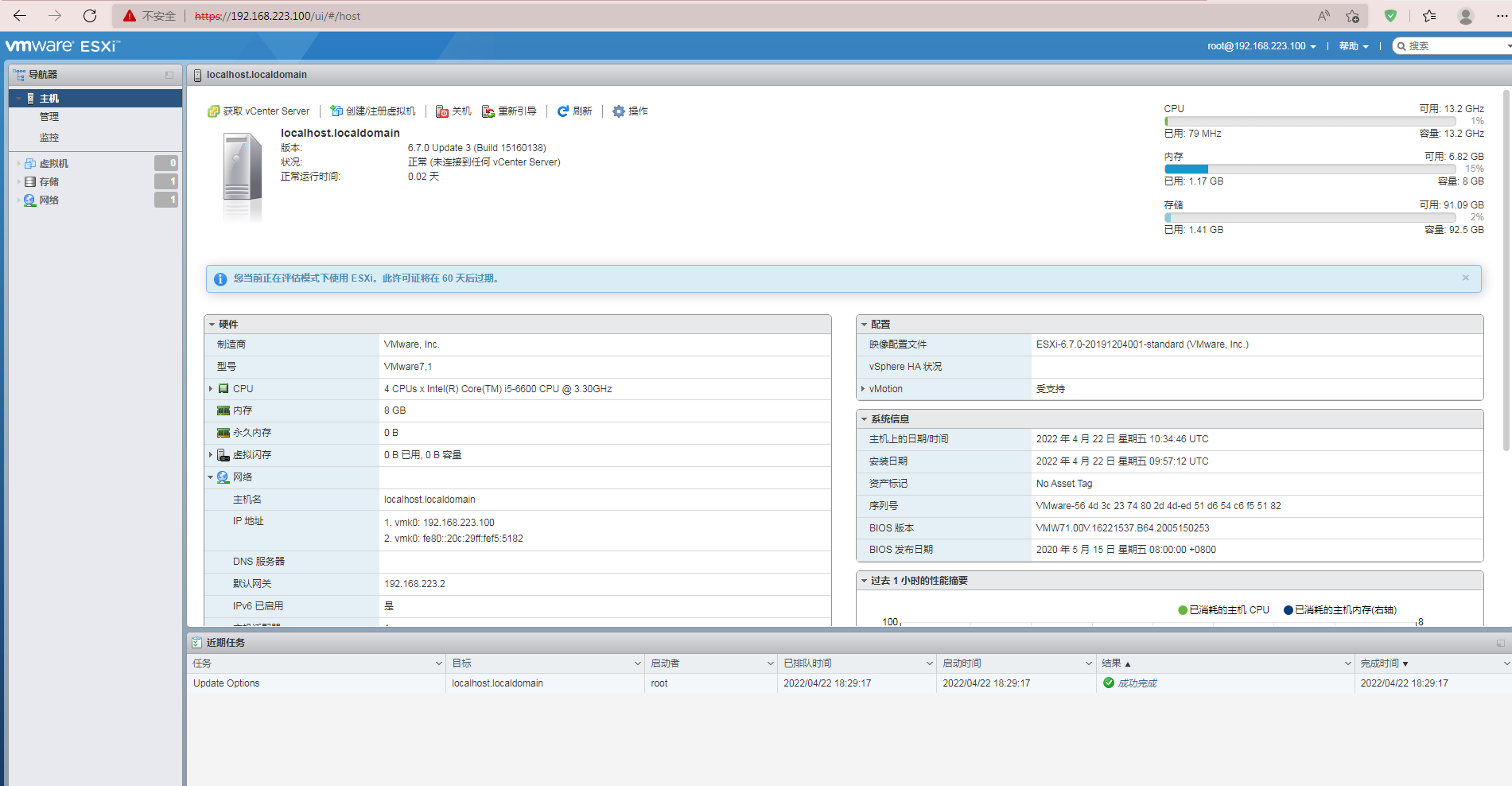The image size is (1512, 786).
Task: Expand the CPU hardware details row
Action: point(211,388)
